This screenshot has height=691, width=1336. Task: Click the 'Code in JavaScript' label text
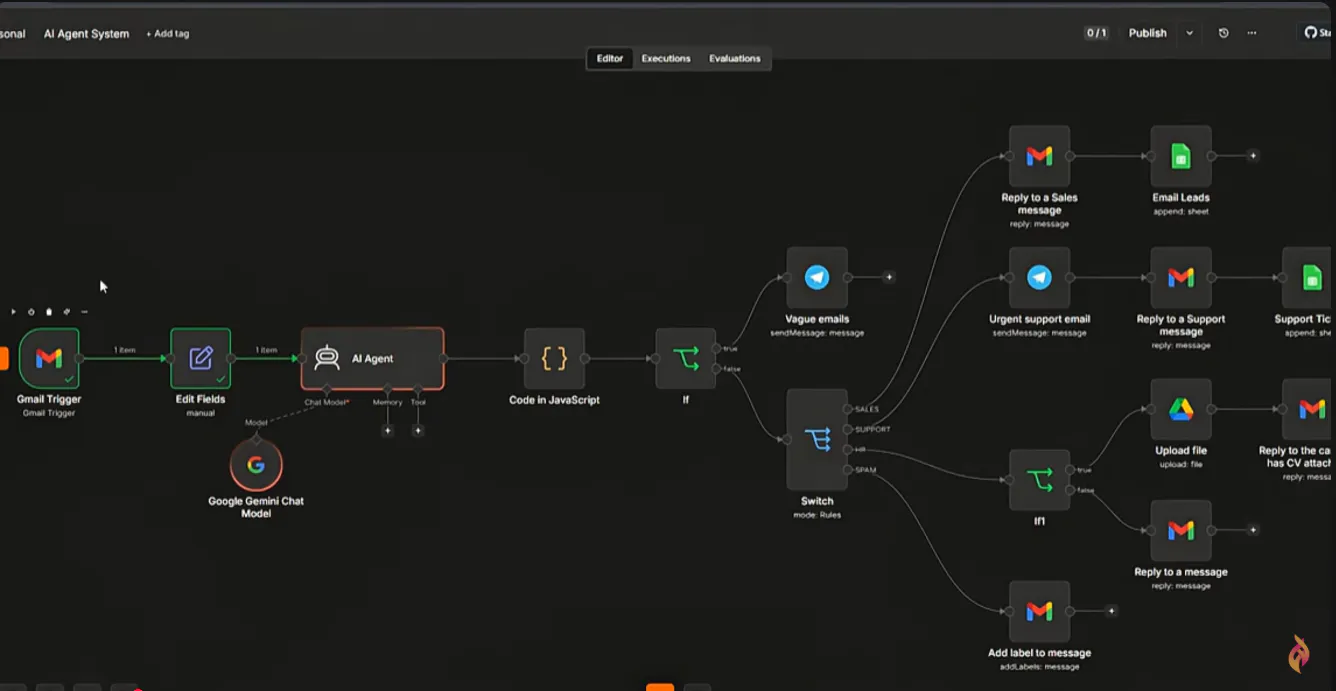pyautogui.click(x=554, y=400)
